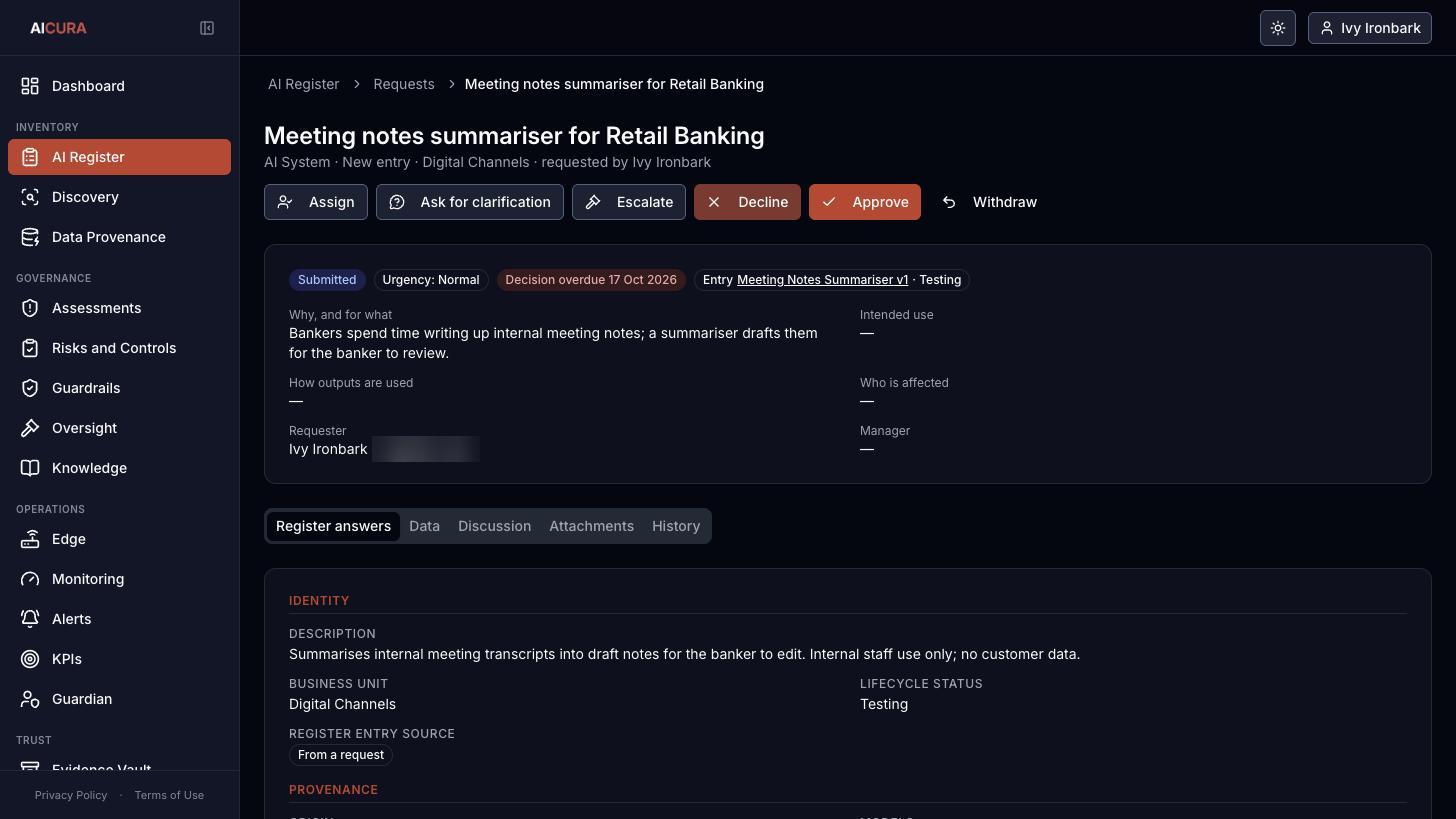Click the clarification question-mark icon
Image resolution: width=1456 pixels, height=819 pixels.
click(397, 202)
